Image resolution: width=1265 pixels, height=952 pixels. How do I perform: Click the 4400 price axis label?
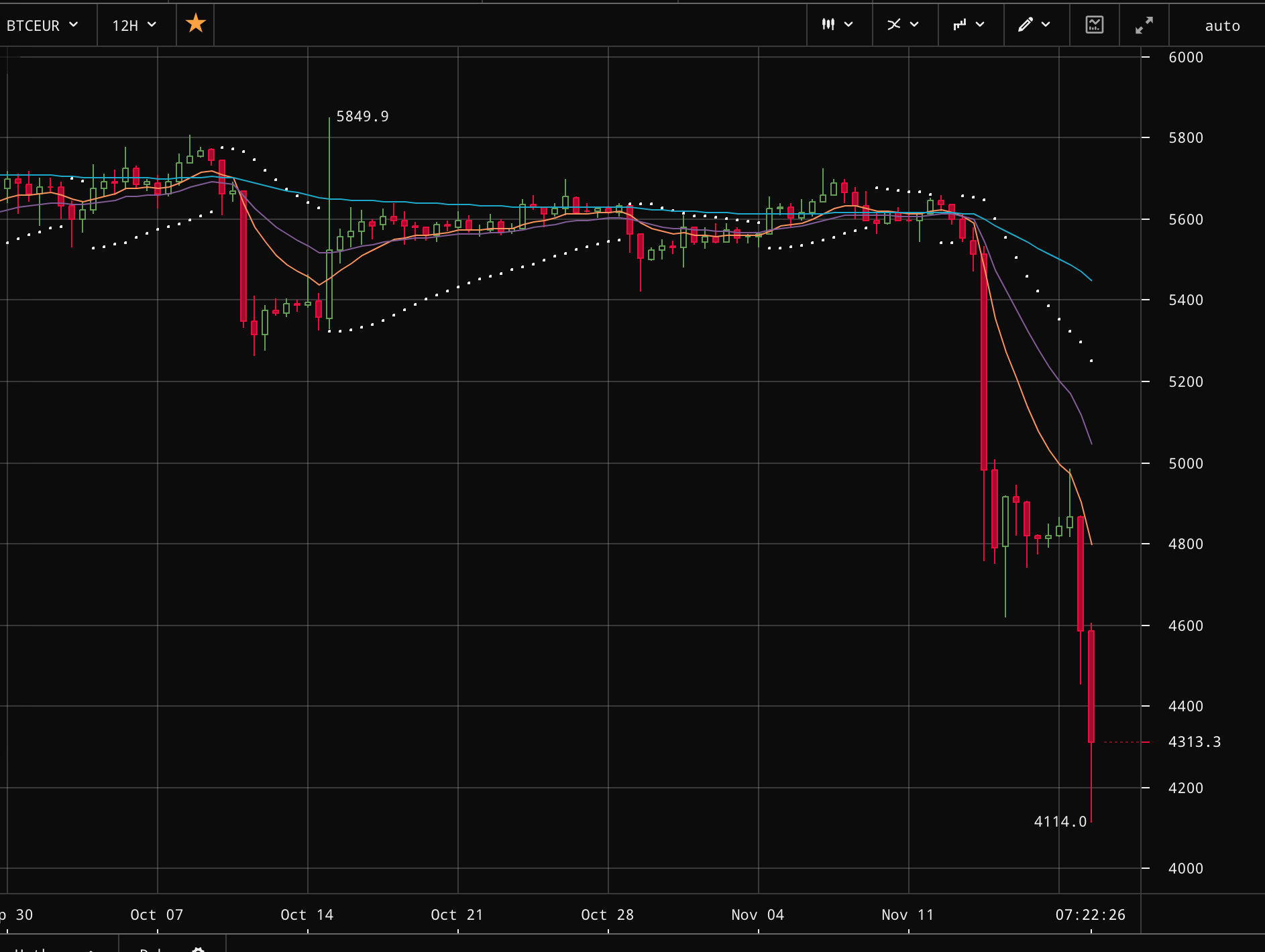coord(1186,707)
